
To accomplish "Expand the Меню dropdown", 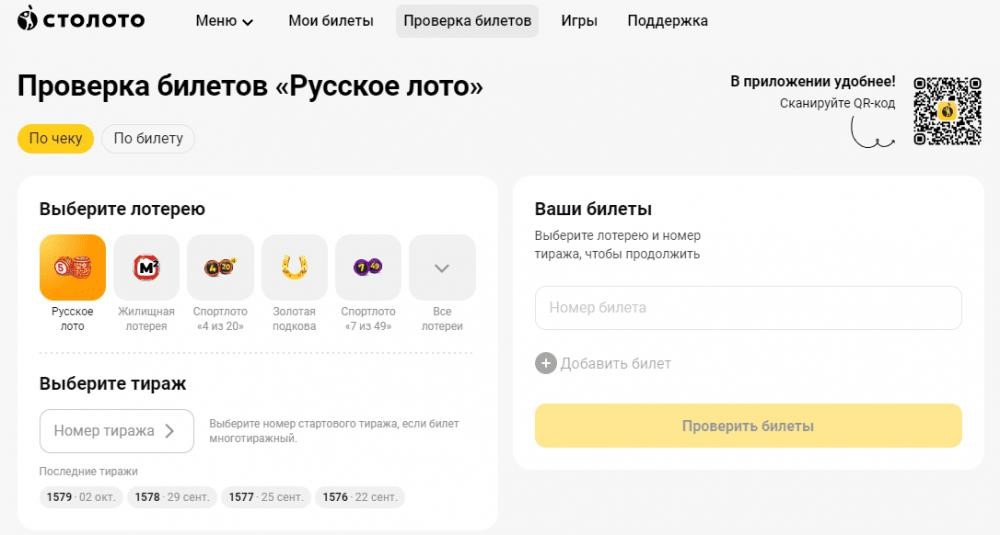I will point(224,21).
